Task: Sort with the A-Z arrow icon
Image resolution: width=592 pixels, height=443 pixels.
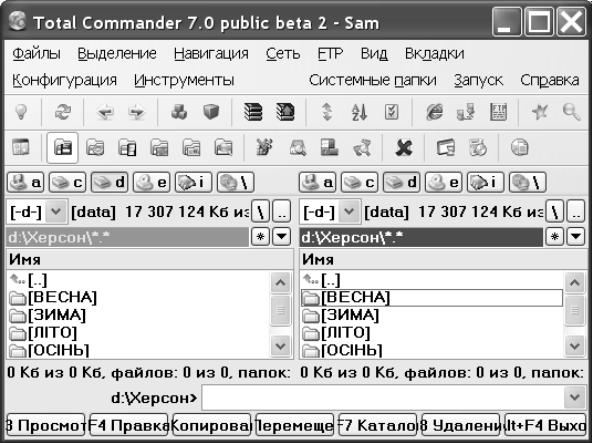Action: tap(359, 112)
